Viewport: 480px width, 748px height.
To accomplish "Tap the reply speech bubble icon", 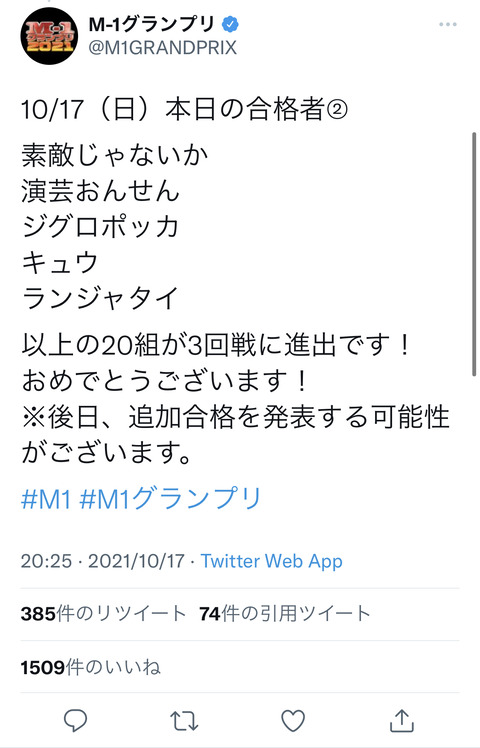I will tap(75, 720).
